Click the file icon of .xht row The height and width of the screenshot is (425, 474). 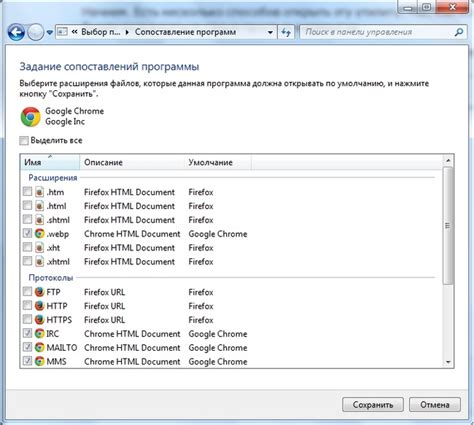(39, 247)
